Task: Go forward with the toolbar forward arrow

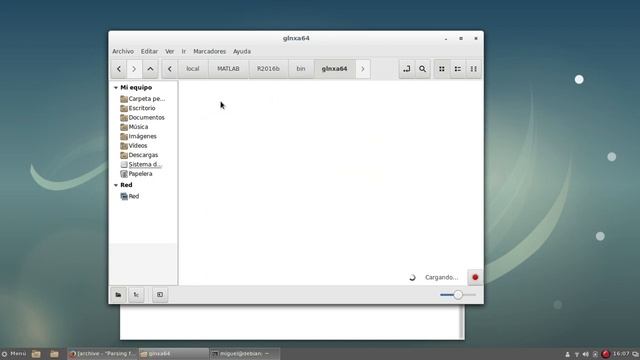Action: pyautogui.click(x=134, y=69)
